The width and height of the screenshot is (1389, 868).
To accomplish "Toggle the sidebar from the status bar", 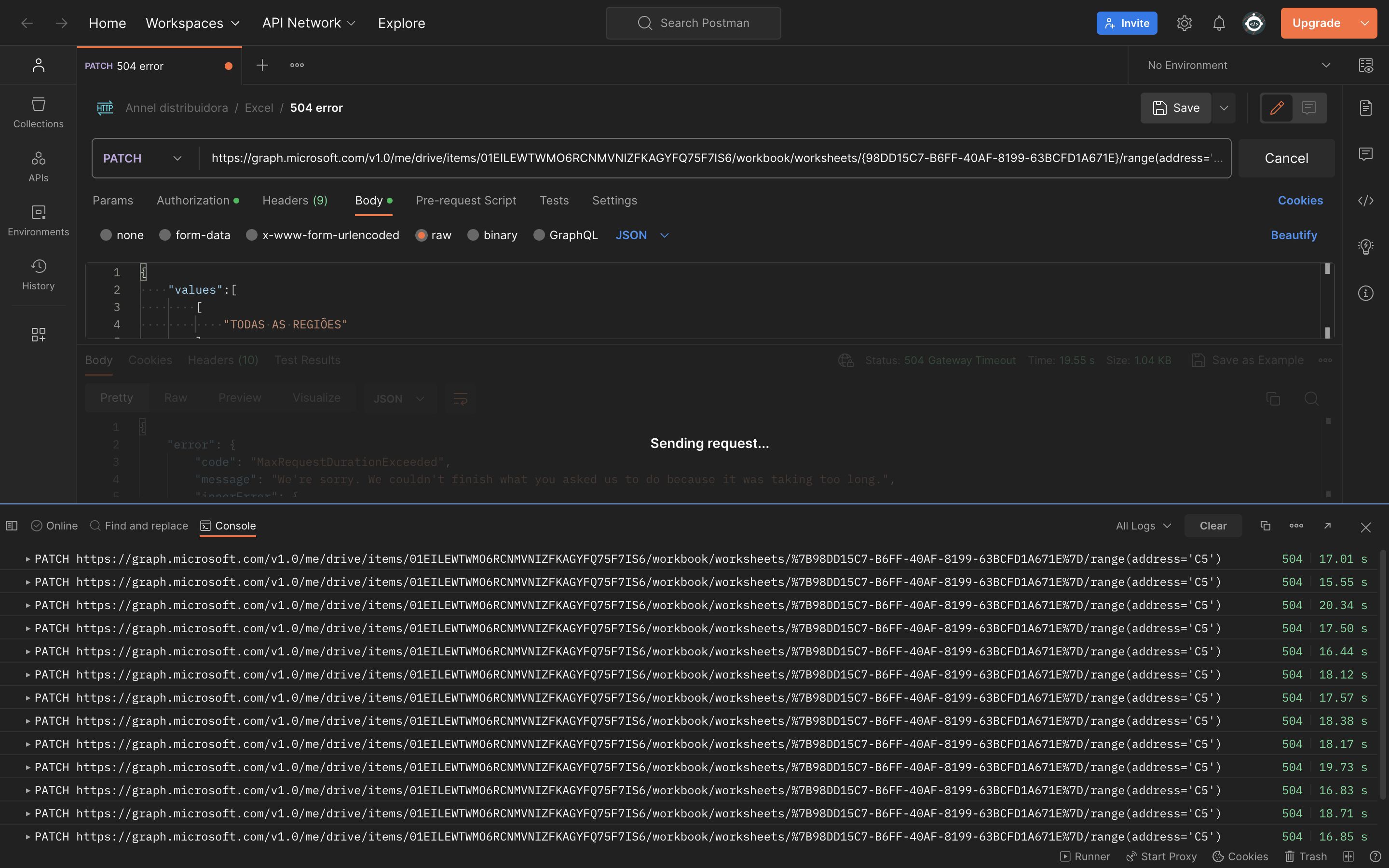I will pyautogui.click(x=12, y=526).
